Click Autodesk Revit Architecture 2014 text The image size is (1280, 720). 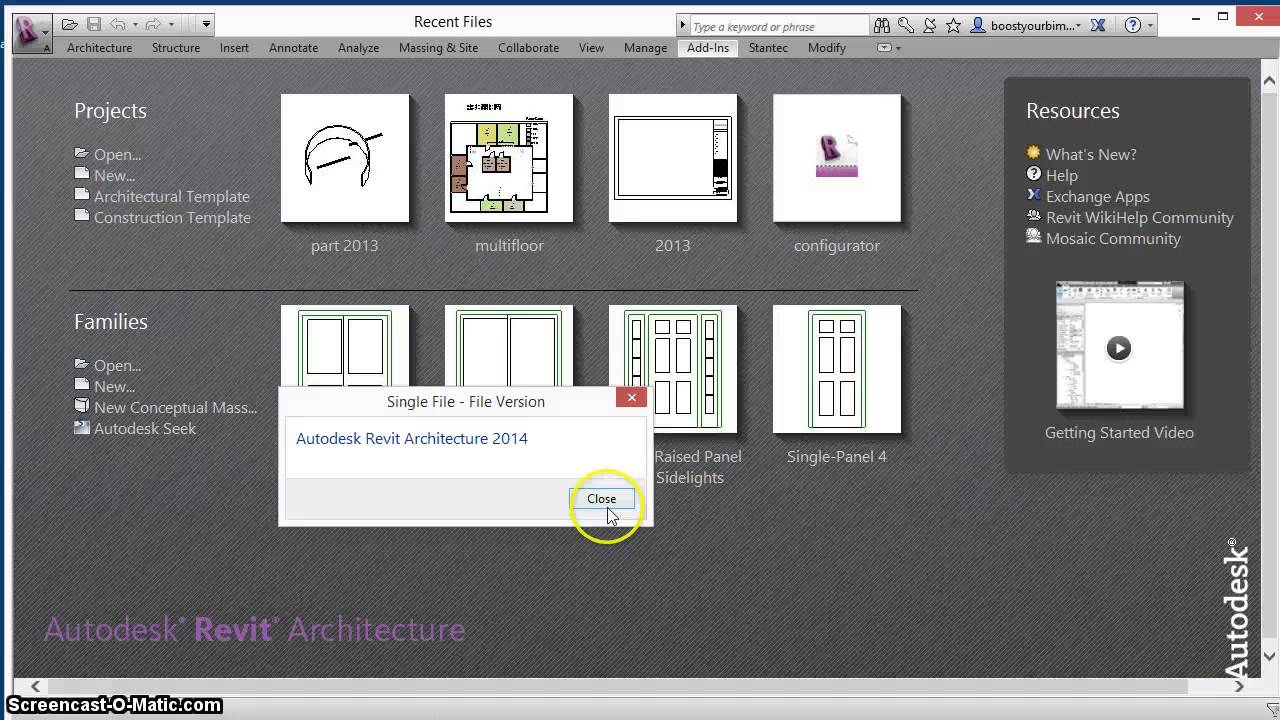[412, 438]
